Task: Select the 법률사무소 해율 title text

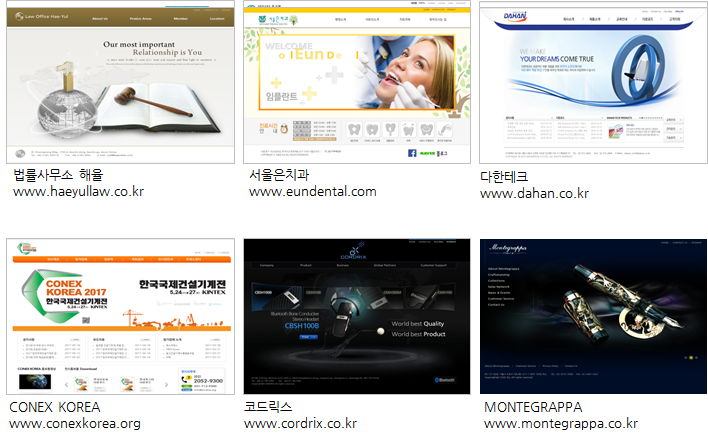Action: pyautogui.click(x=58, y=175)
